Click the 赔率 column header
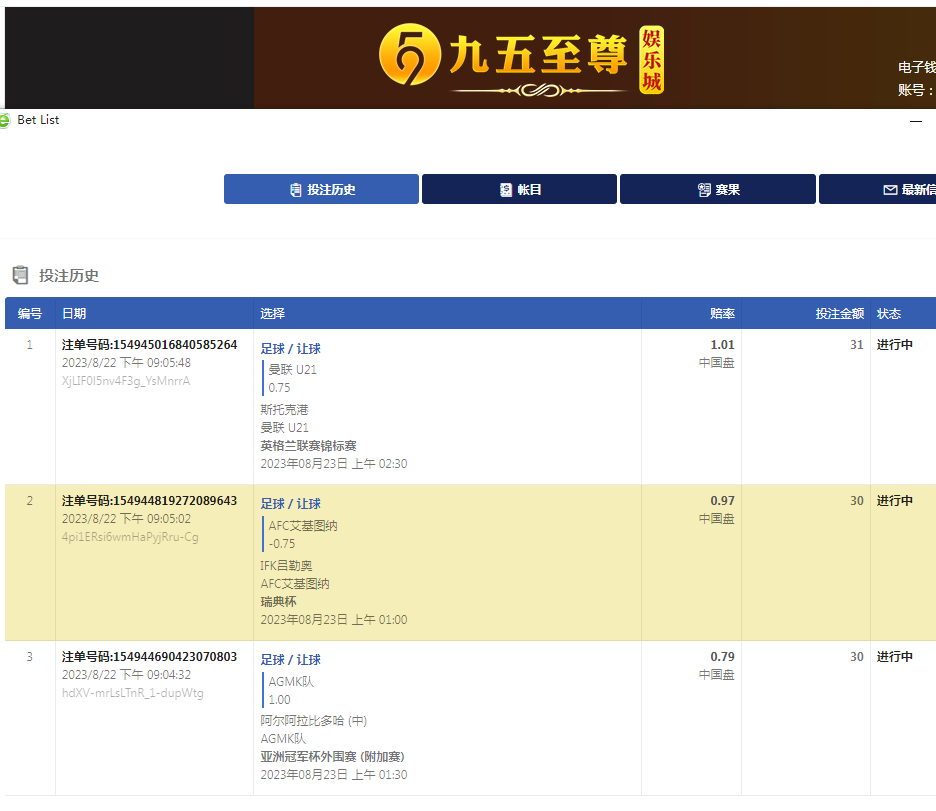 (722, 314)
